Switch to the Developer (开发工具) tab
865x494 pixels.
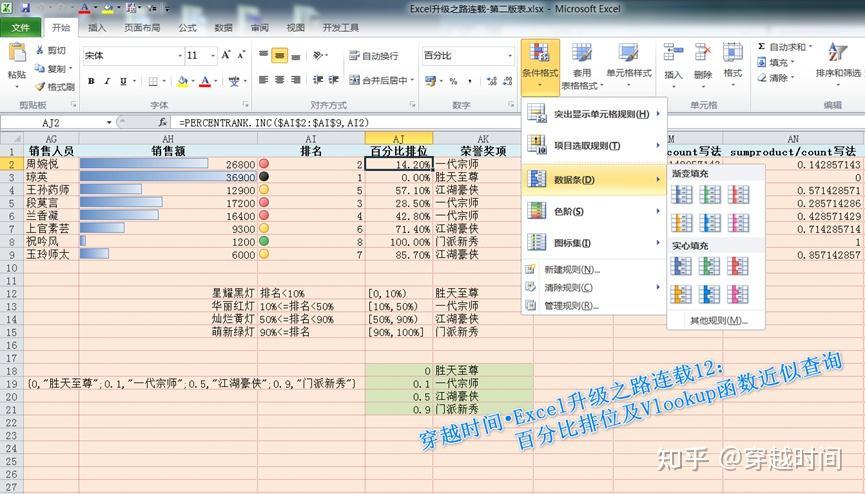pyautogui.click(x=340, y=28)
